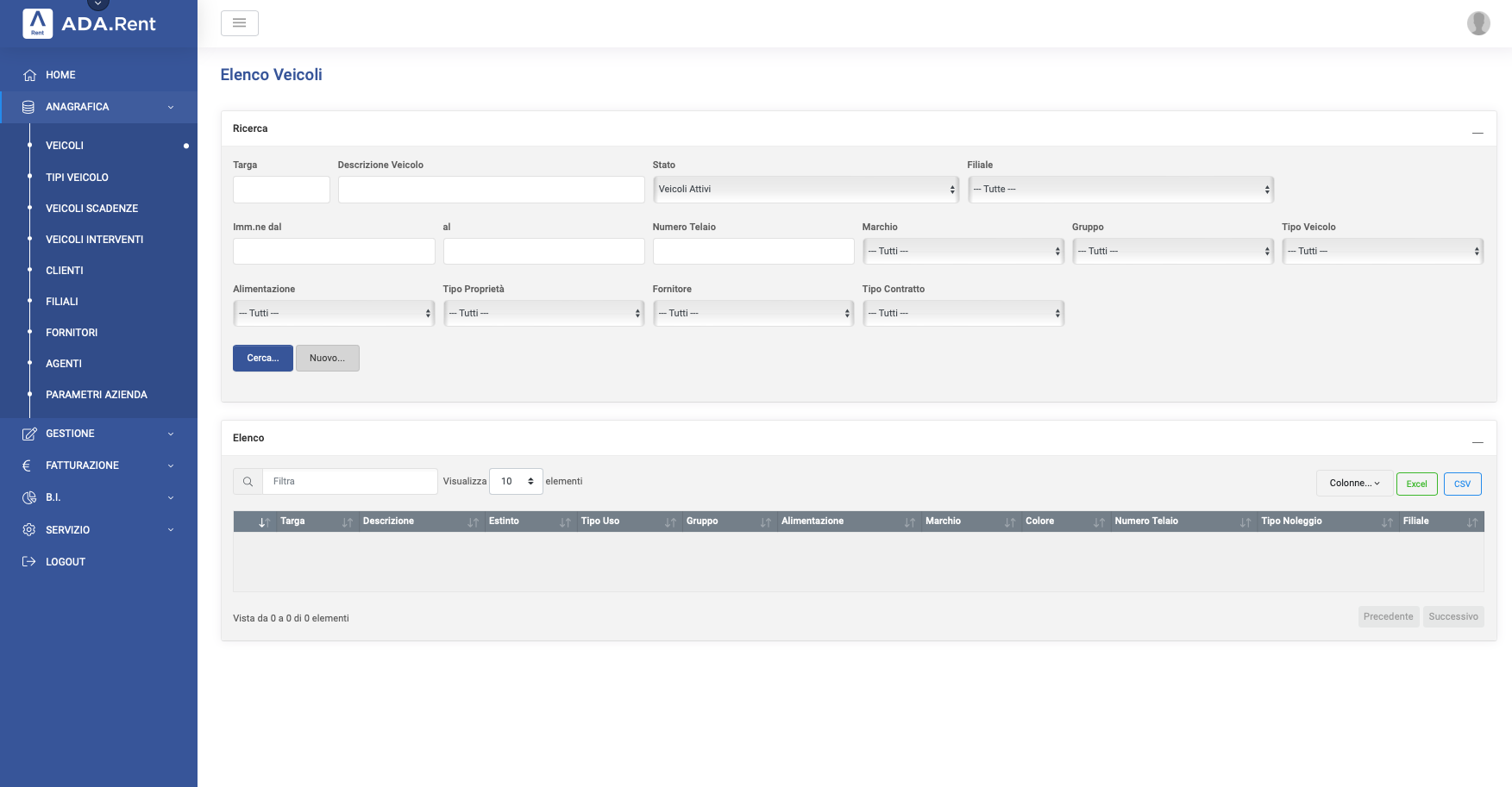Screen dimensions: 1512x787
Task: Focus the Descrizione Veicolo input field
Action: tap(491, 190)
